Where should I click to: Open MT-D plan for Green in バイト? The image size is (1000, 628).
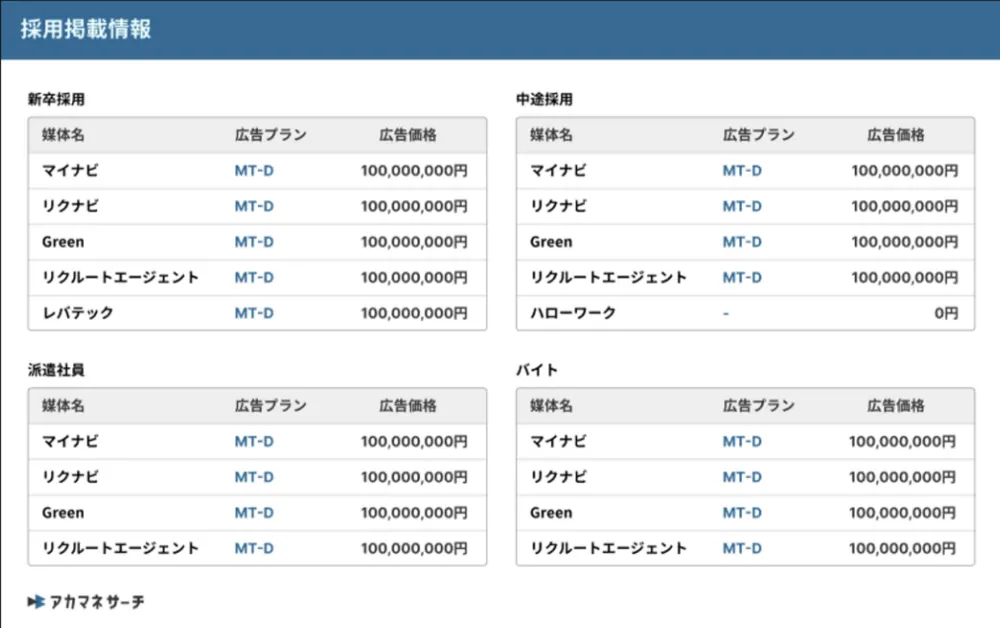[742, 513]
